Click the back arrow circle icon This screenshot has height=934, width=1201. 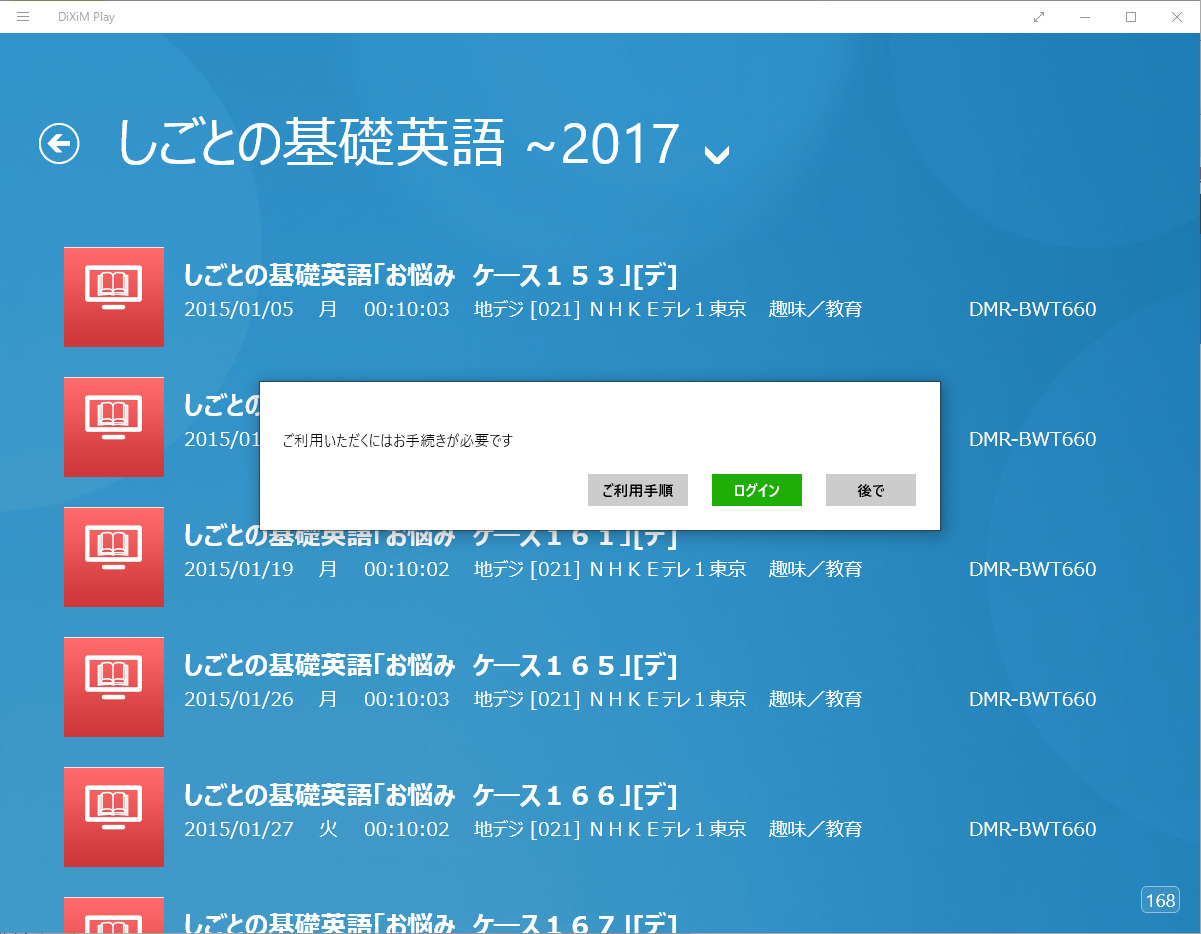pos(59,144)
